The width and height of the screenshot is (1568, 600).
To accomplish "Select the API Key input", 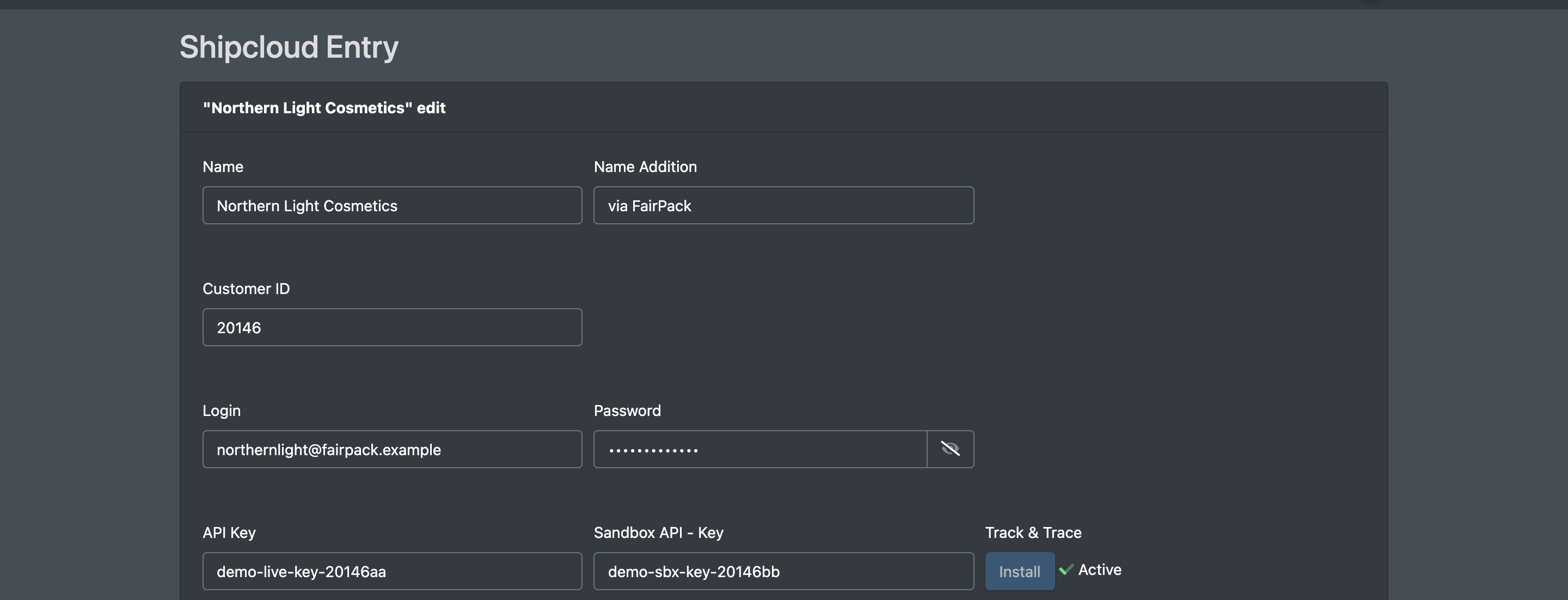I will [x=392, y=571].
